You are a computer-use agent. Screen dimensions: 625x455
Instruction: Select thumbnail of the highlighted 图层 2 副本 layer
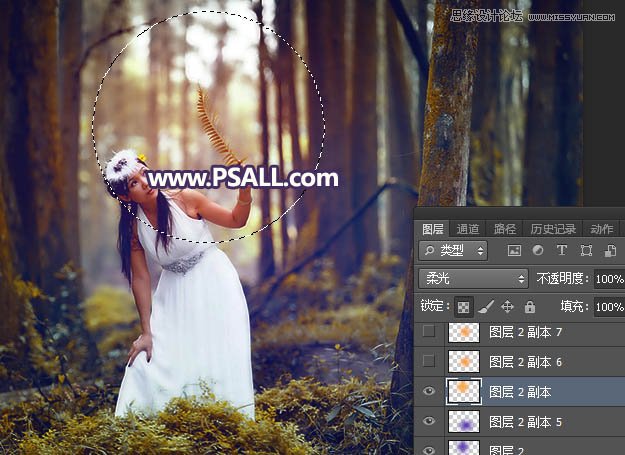tap(464, 392)
